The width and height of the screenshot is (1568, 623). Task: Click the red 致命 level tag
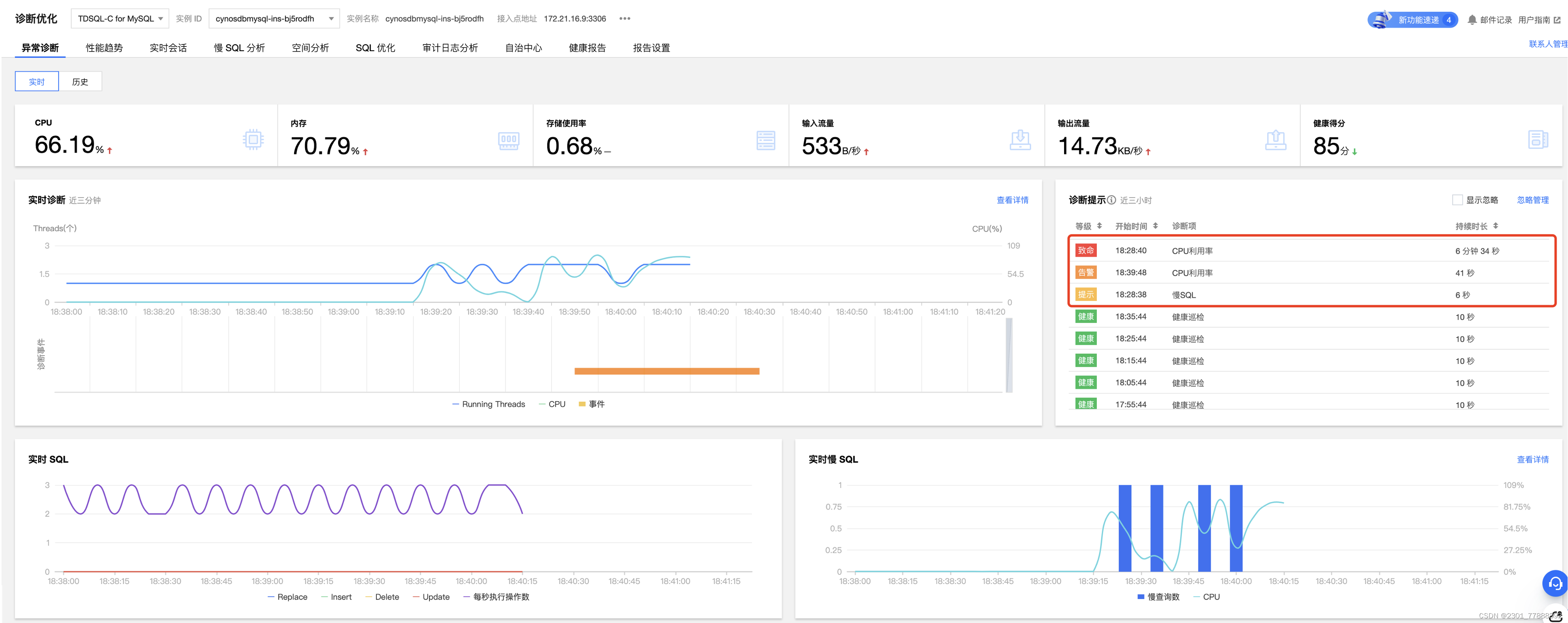coord(1086,250)
